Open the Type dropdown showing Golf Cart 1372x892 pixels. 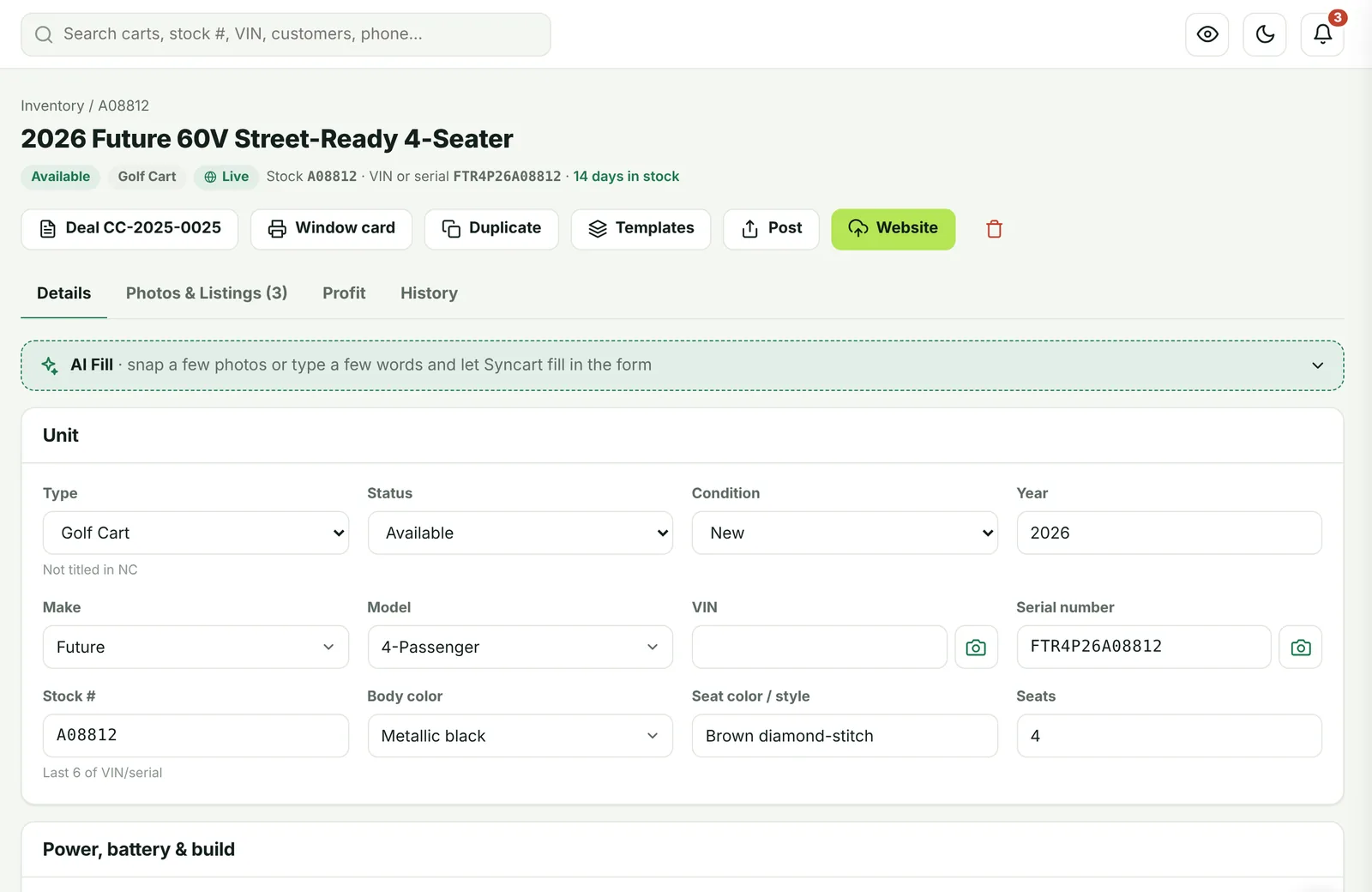(196, 533)
